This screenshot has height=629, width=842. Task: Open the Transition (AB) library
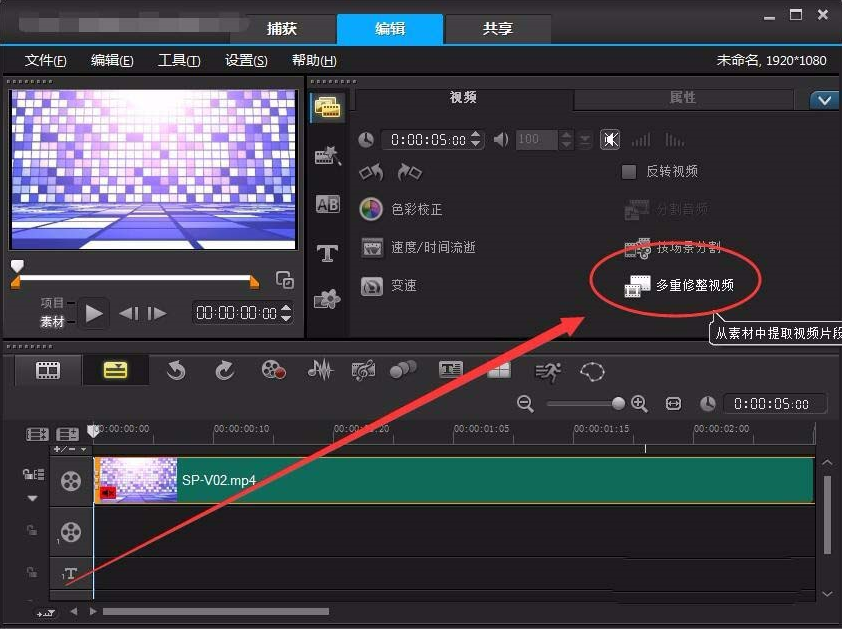point(327,204)
